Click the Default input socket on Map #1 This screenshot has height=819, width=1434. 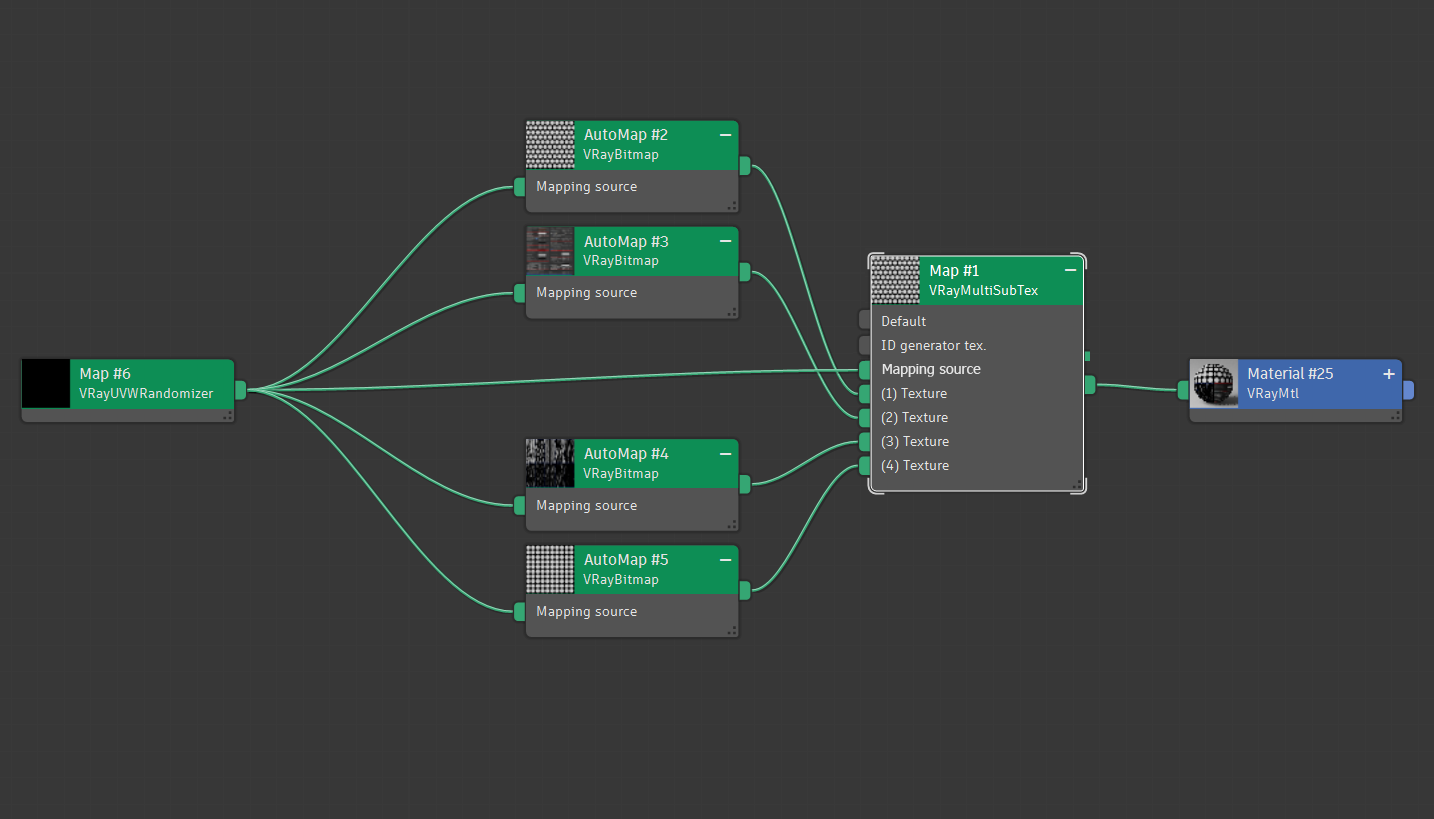point(865,320)
